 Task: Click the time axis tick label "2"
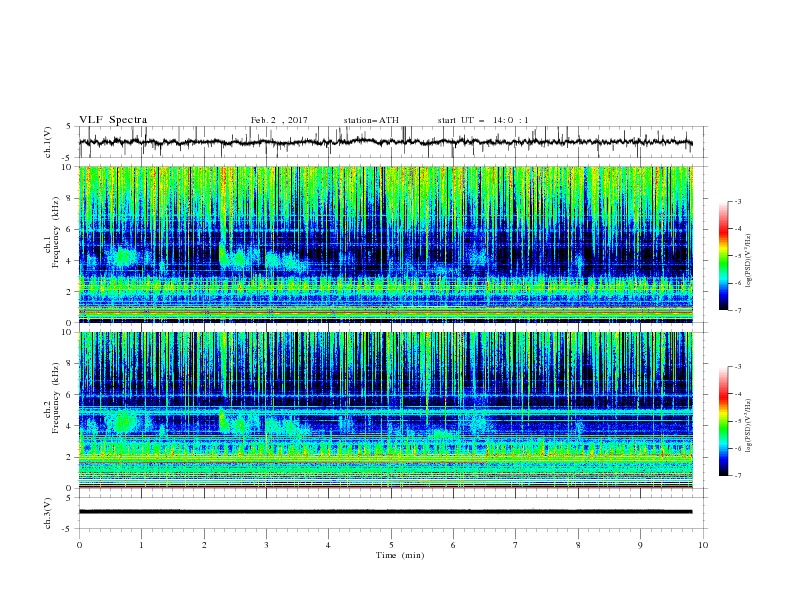(204, 545)
